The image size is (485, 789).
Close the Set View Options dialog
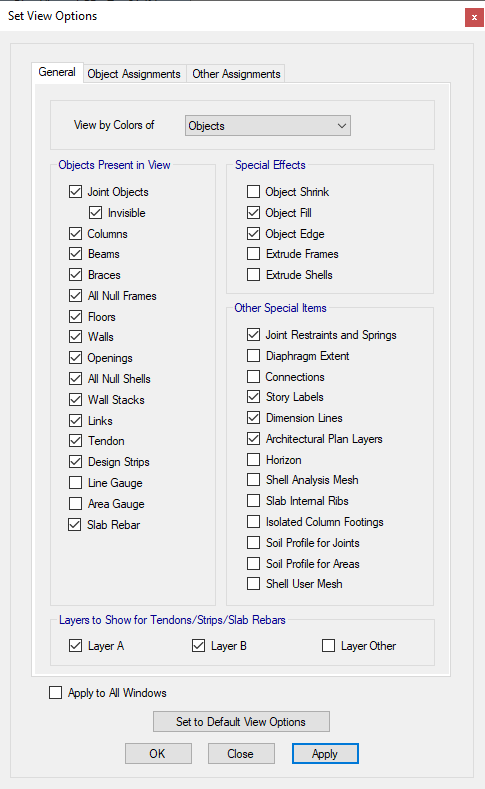click(474, 18)
